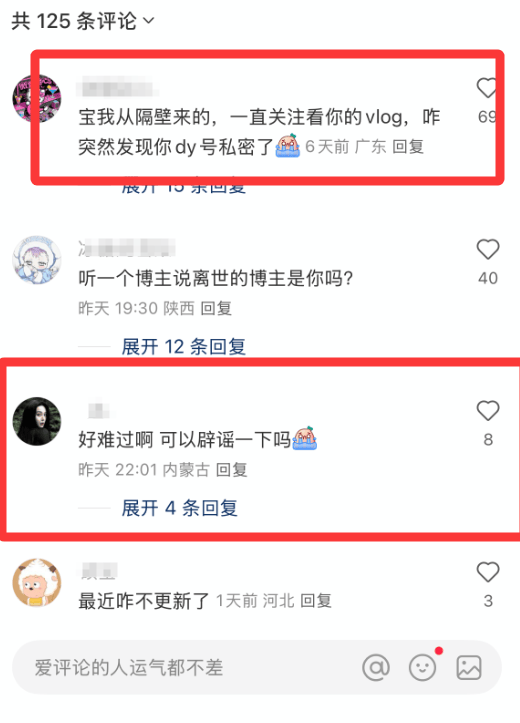Open the pink neon profile avatar
The image size is (520, 723).
coord(37,98)
